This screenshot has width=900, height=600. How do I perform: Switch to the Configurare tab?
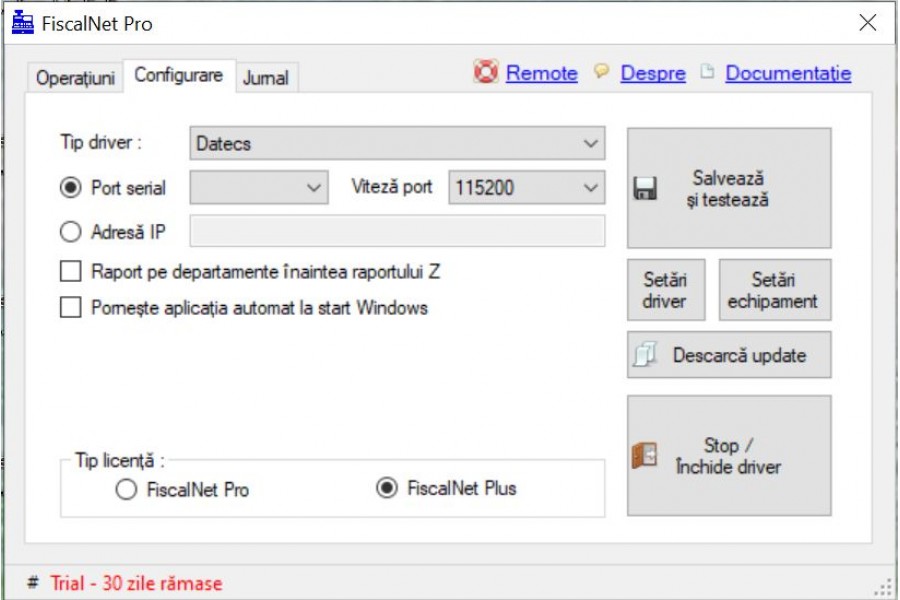click(x=179, y=75)
